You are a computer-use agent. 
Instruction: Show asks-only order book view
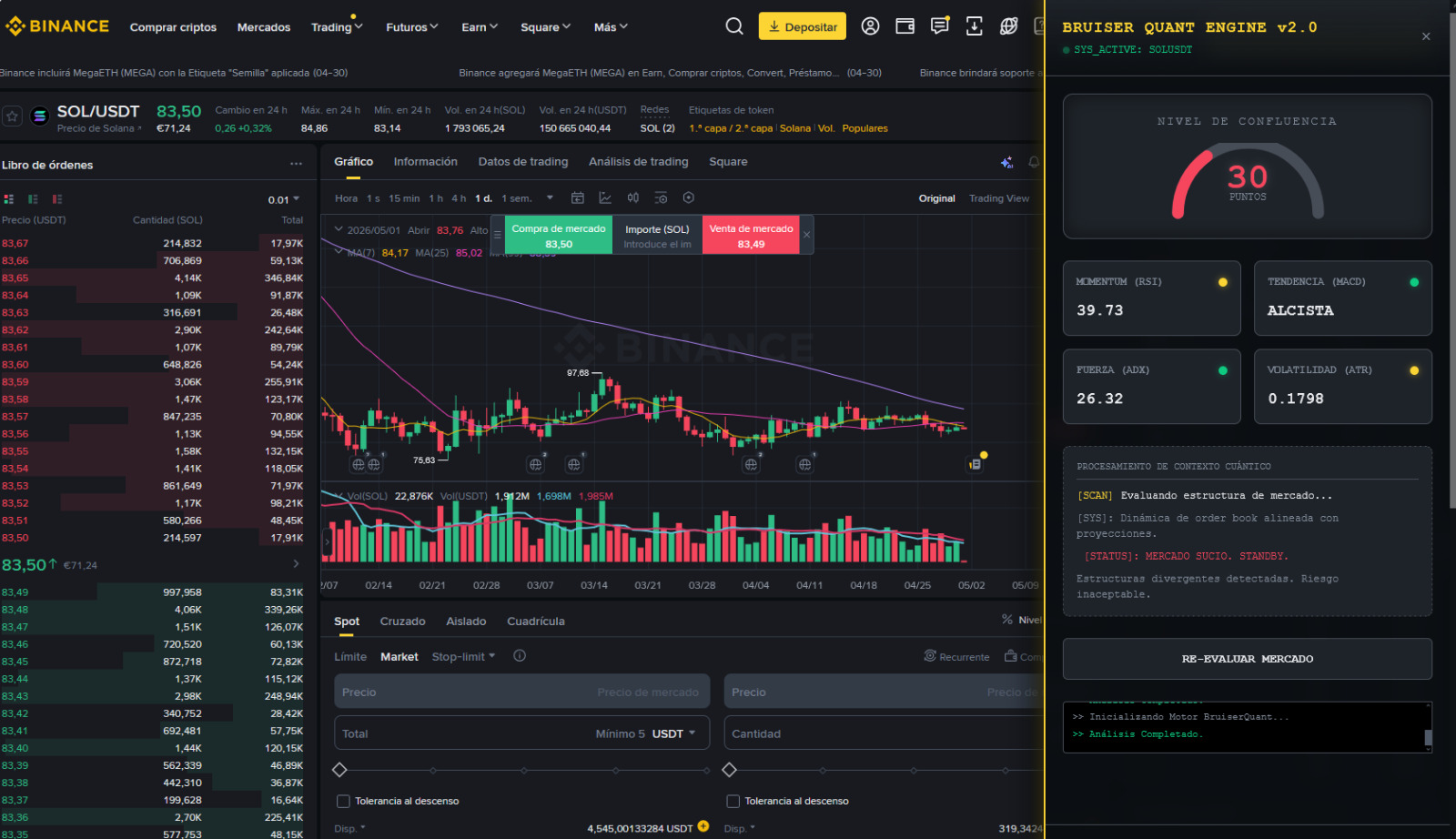click(x=57, y=199)
